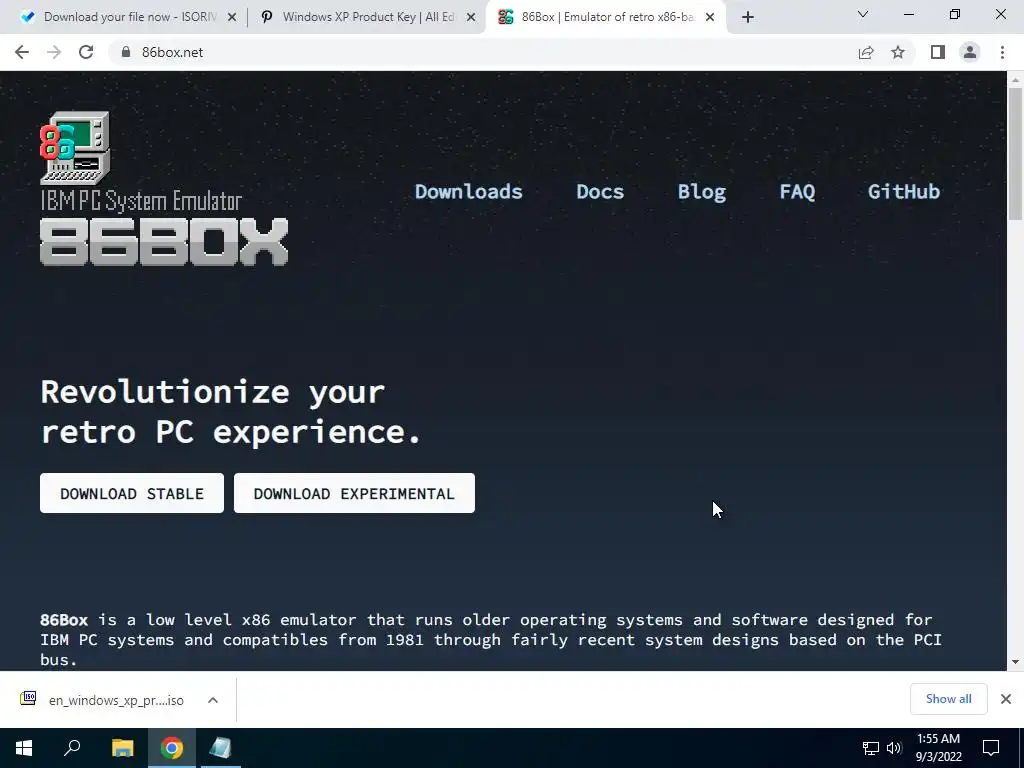
Task: Close the ISORIVER download tab
Action: tap(232, 17)
